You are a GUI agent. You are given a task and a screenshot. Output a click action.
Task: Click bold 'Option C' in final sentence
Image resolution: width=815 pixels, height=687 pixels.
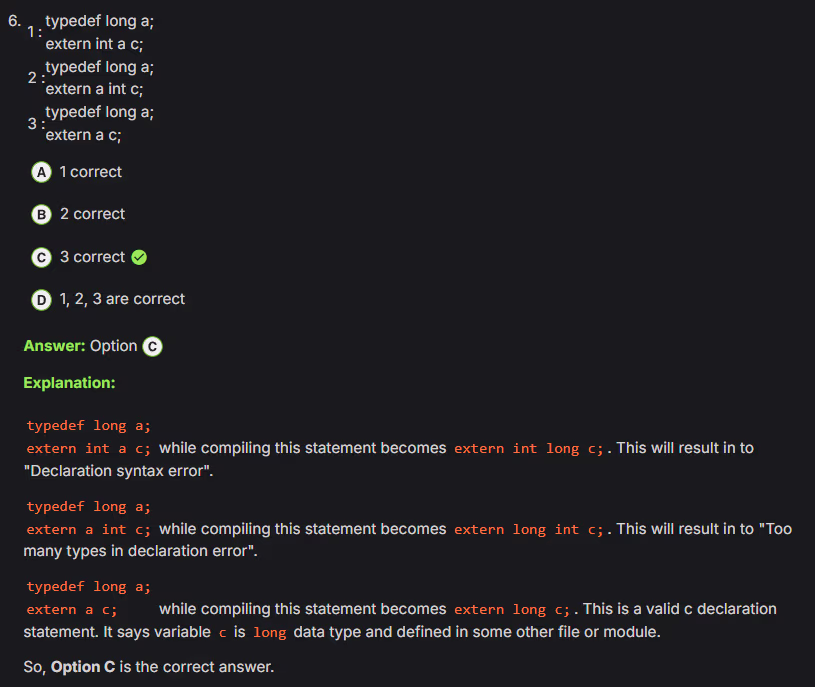83,667
